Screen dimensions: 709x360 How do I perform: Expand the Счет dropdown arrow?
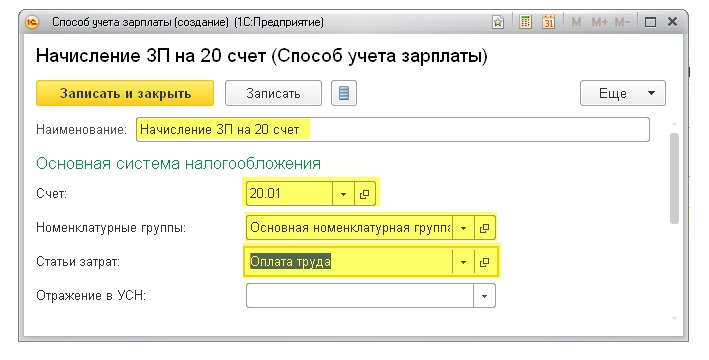coord(343,194)
